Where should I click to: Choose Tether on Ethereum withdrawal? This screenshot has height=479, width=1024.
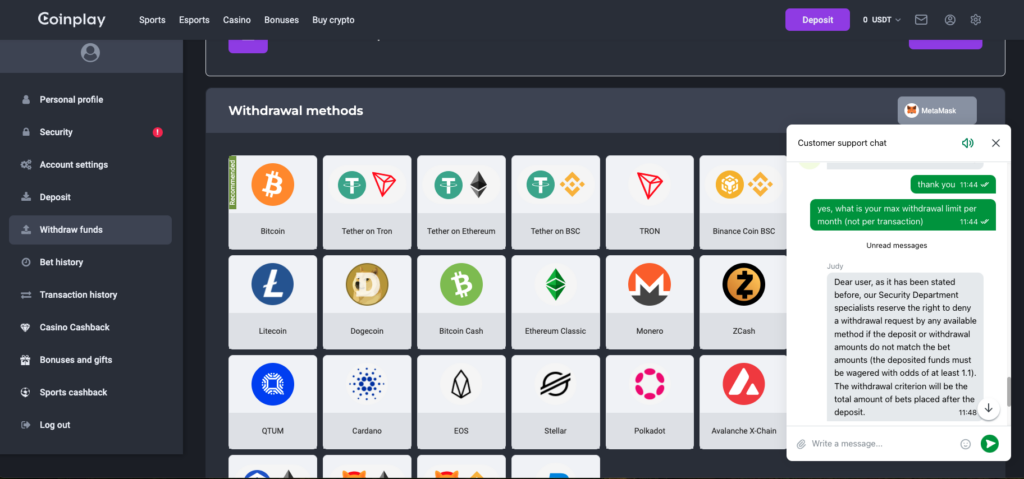pyautogui.click(x=461, y=202)
